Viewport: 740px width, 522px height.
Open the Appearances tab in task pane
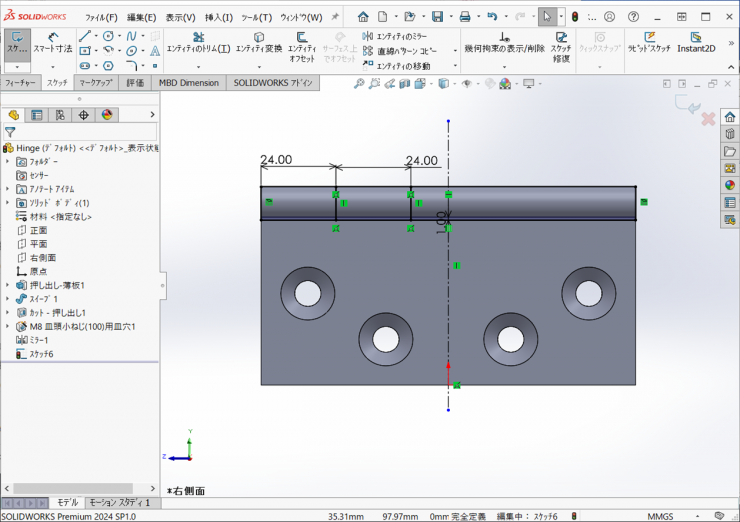pyautogui.click(x=729, y=184)
